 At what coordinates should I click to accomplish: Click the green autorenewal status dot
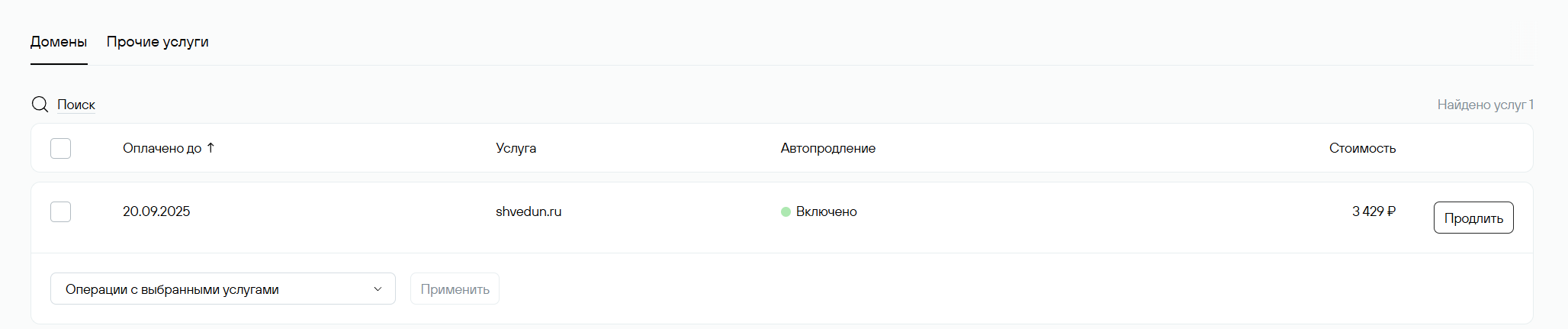786,212
